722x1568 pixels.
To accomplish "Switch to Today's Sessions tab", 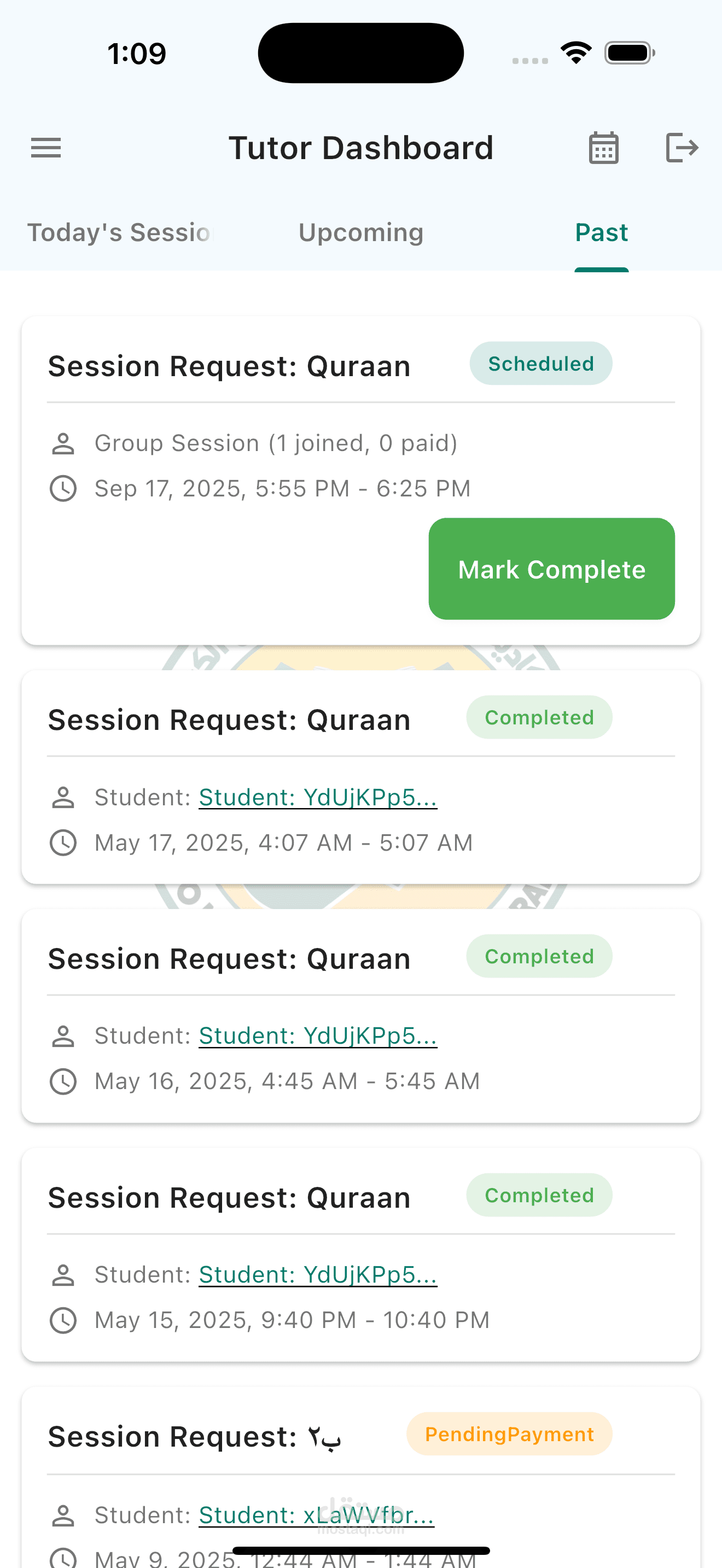I will click(120, 233).
